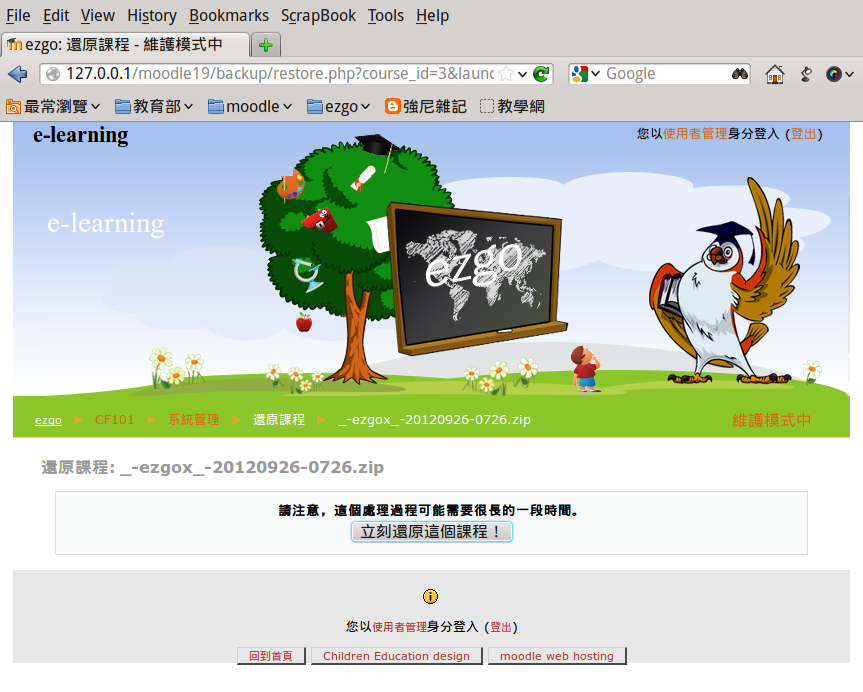
Task: Go to the browser home page icon
Action: coord(774,74)
